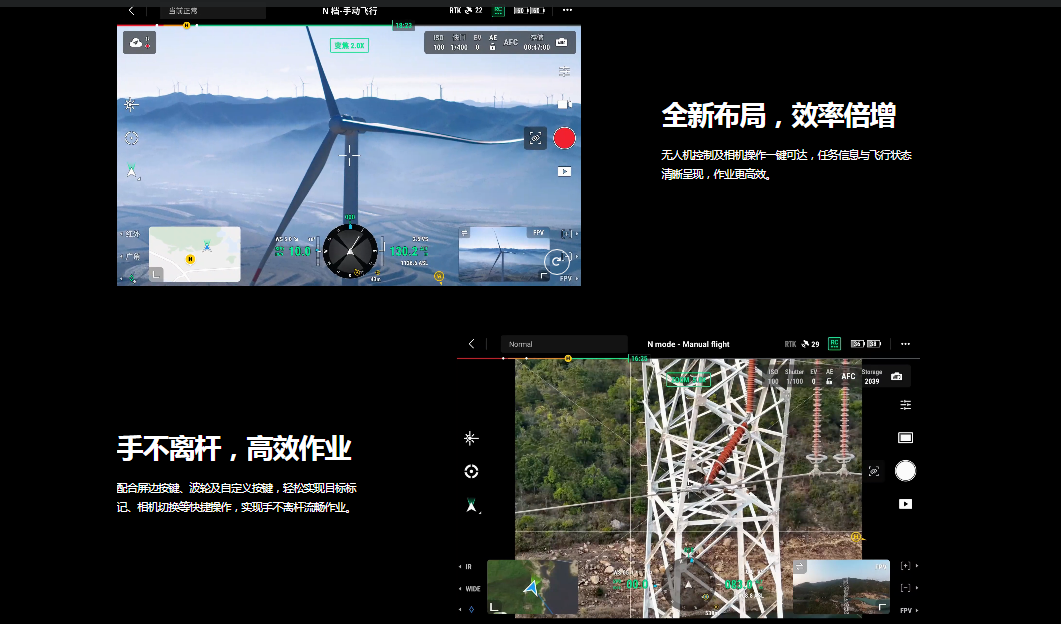
Task: Switch to the WIDE camera view
Action: 472,589
